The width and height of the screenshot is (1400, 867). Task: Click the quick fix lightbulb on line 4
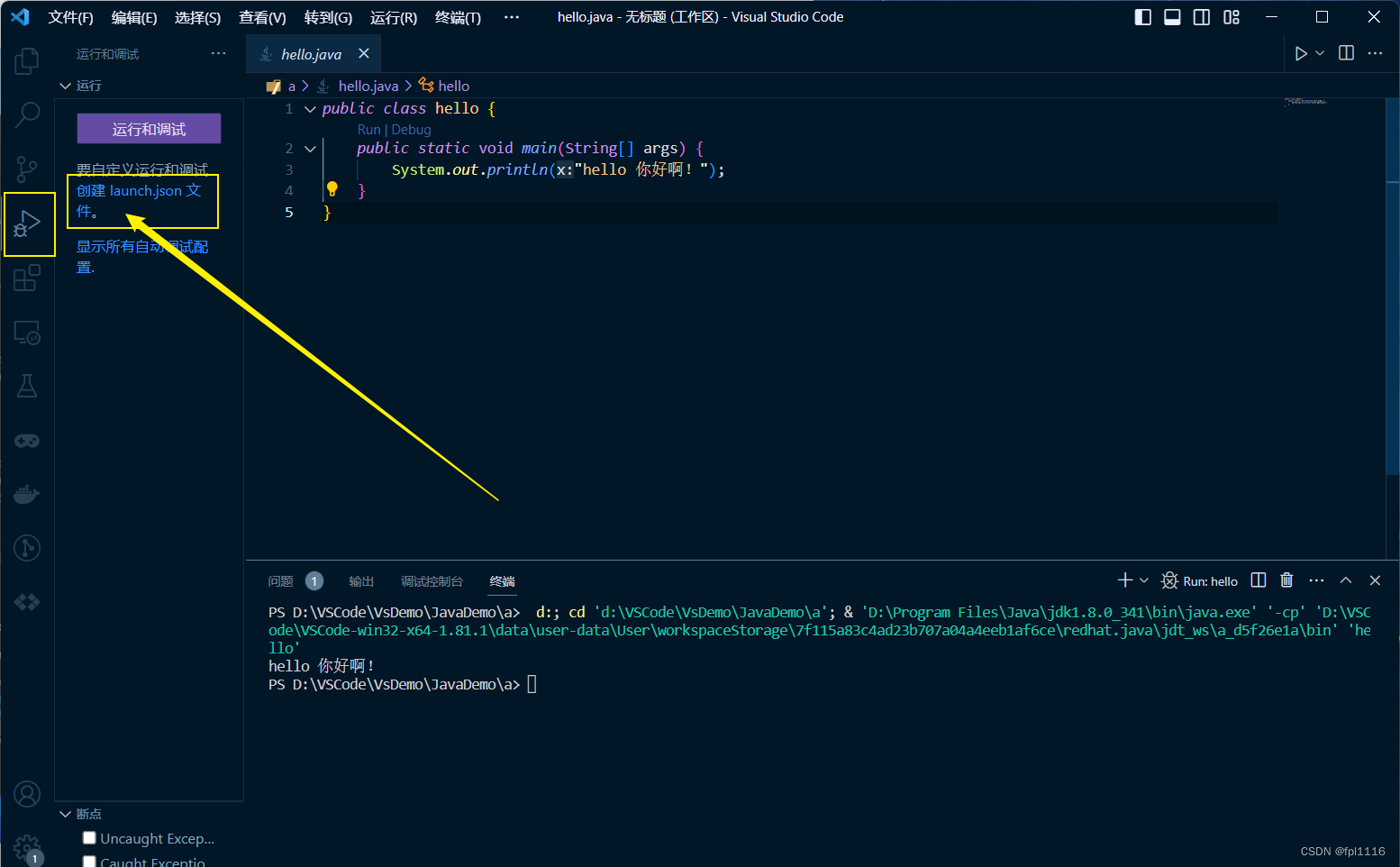click(332, 189)
